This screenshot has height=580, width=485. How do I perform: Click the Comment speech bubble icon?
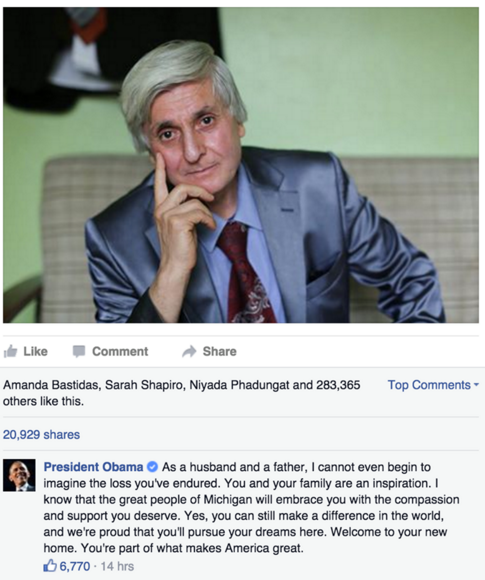tap(79, 351)
